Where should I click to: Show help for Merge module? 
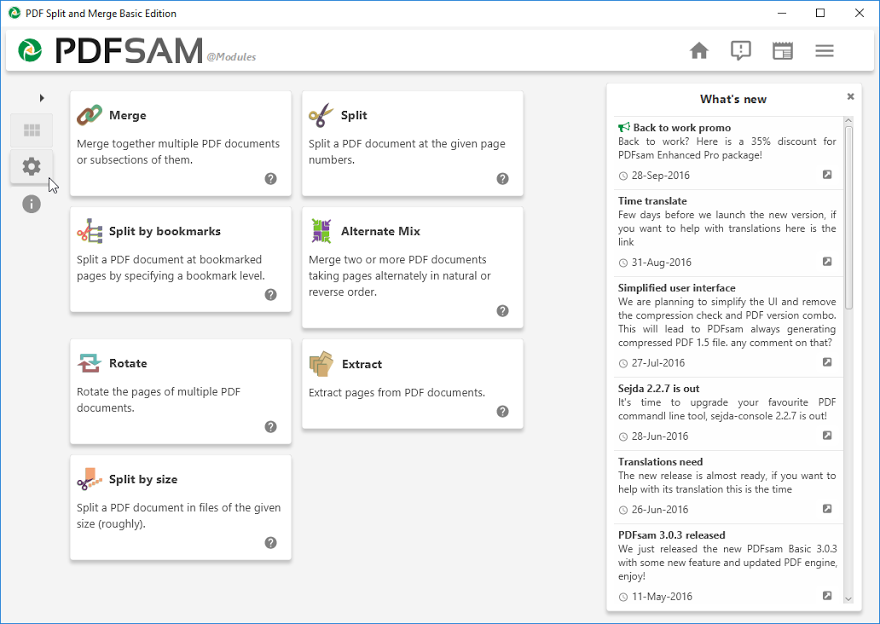coord(271,178)
